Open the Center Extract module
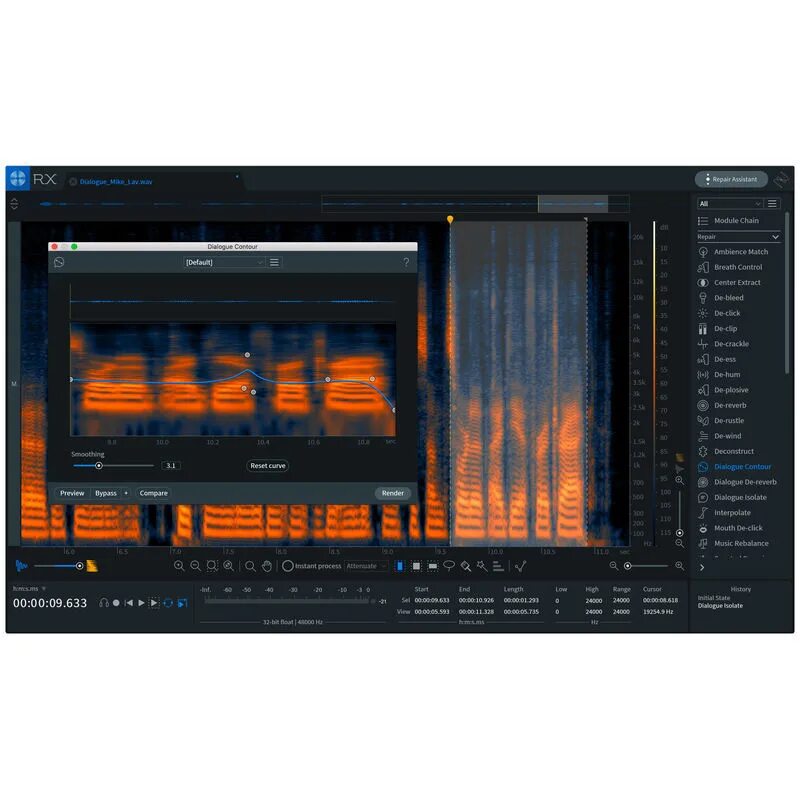800x800 pixels. pos(729,282)
